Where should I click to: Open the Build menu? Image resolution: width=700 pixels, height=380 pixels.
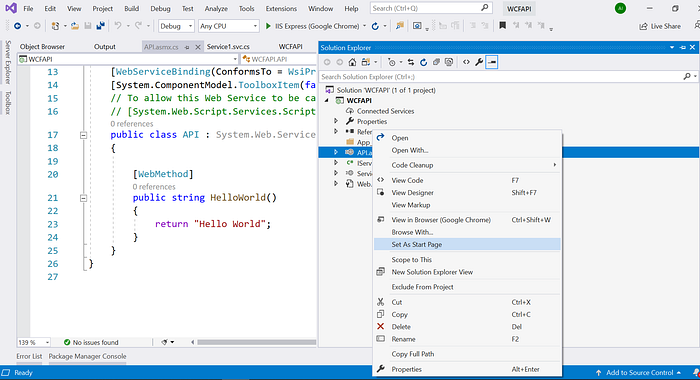(131, 8)
